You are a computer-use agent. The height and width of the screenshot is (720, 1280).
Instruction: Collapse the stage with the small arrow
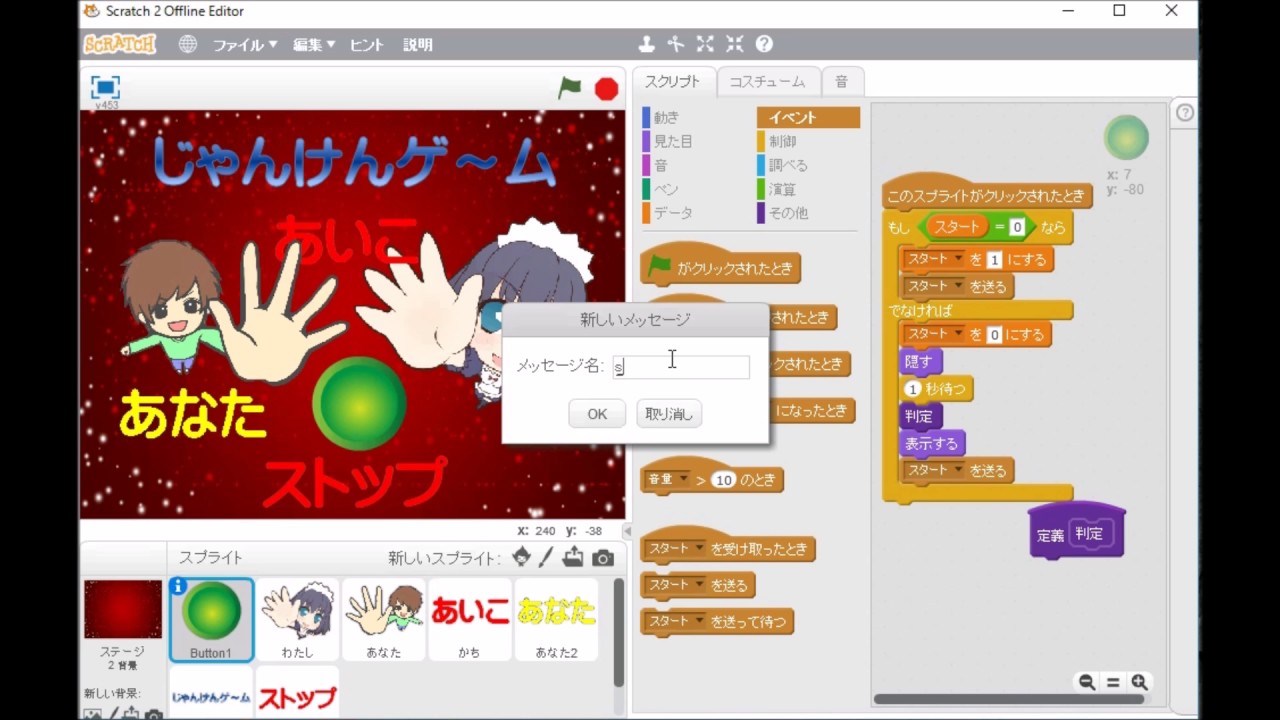(627, 531)
